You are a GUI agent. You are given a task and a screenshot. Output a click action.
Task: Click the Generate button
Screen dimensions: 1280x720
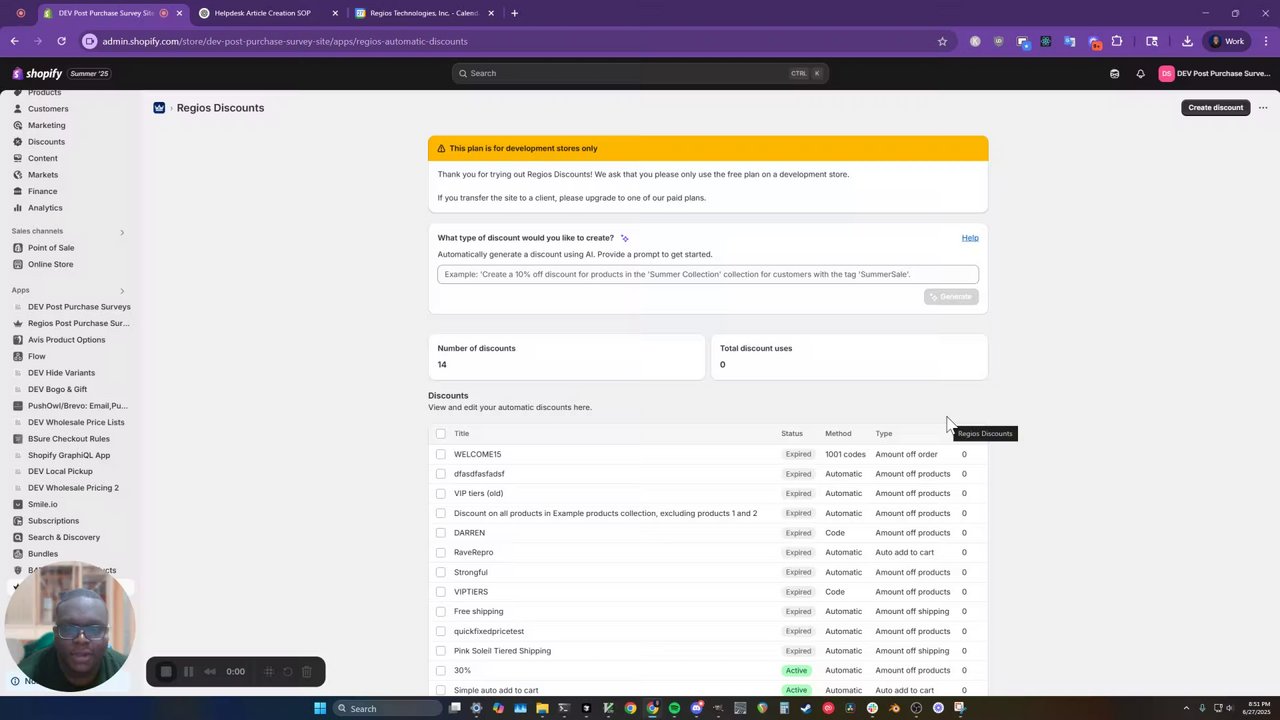coord(951,297)
